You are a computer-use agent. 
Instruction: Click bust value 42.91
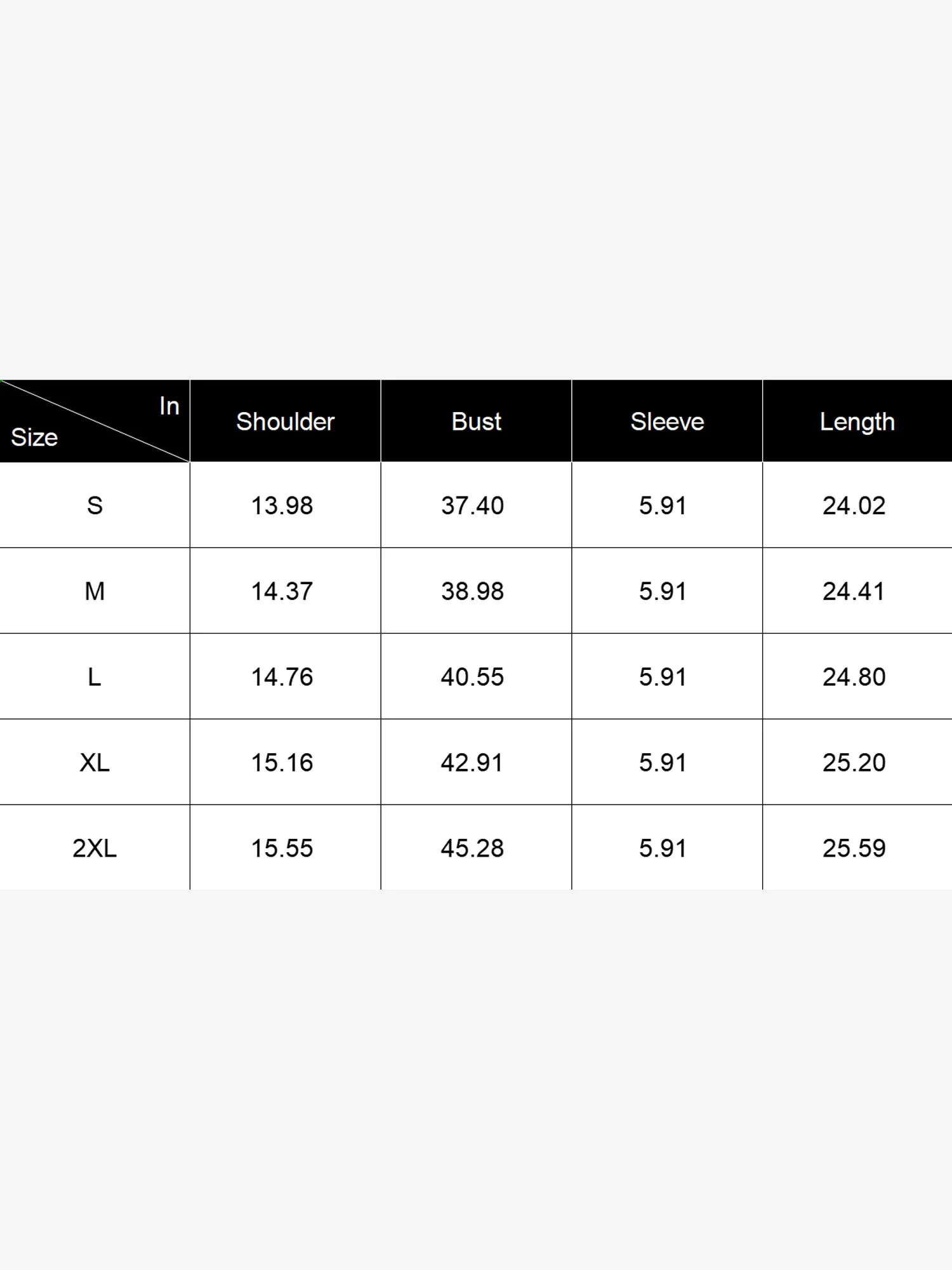(472, 763)
